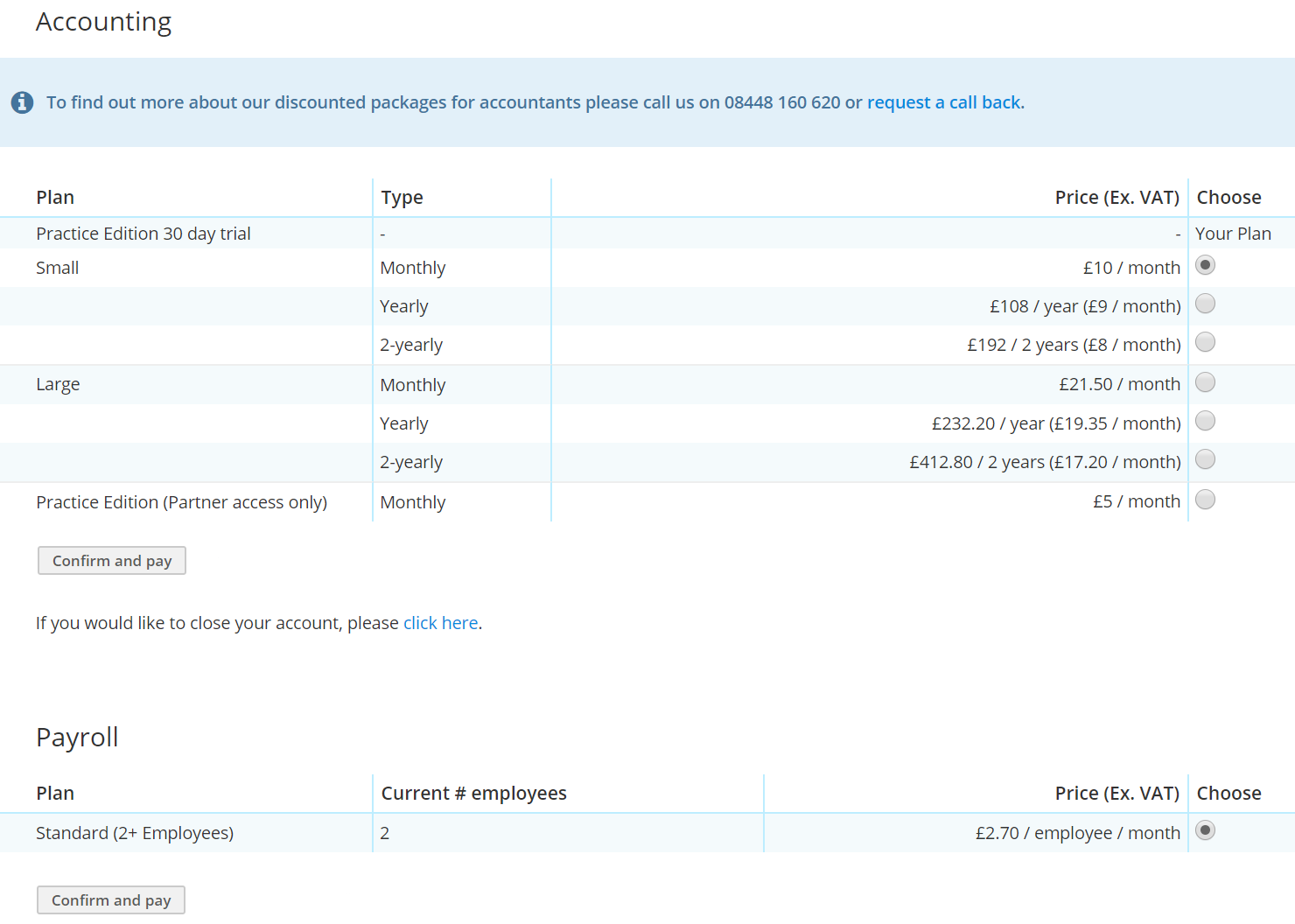This screenshot has height=924, width=1295.
Task: Click the 'Current # employees' column header
Action: point(474,794)
